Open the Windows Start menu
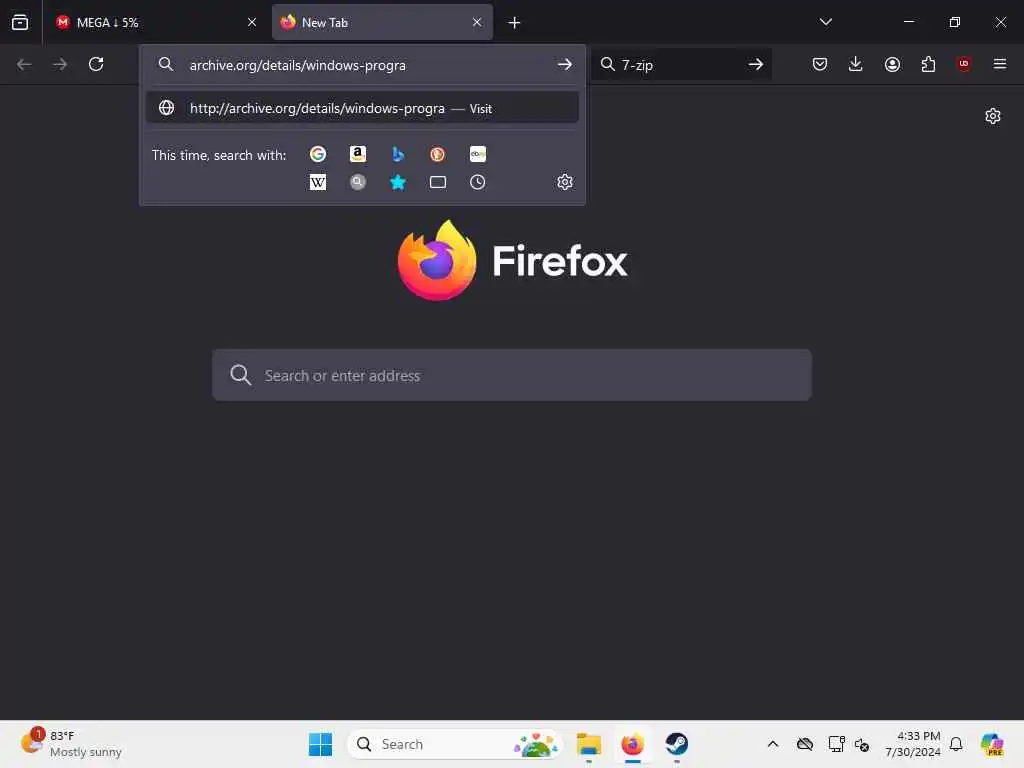Viewport: 1024px width, 768px height. click(320, 744)
